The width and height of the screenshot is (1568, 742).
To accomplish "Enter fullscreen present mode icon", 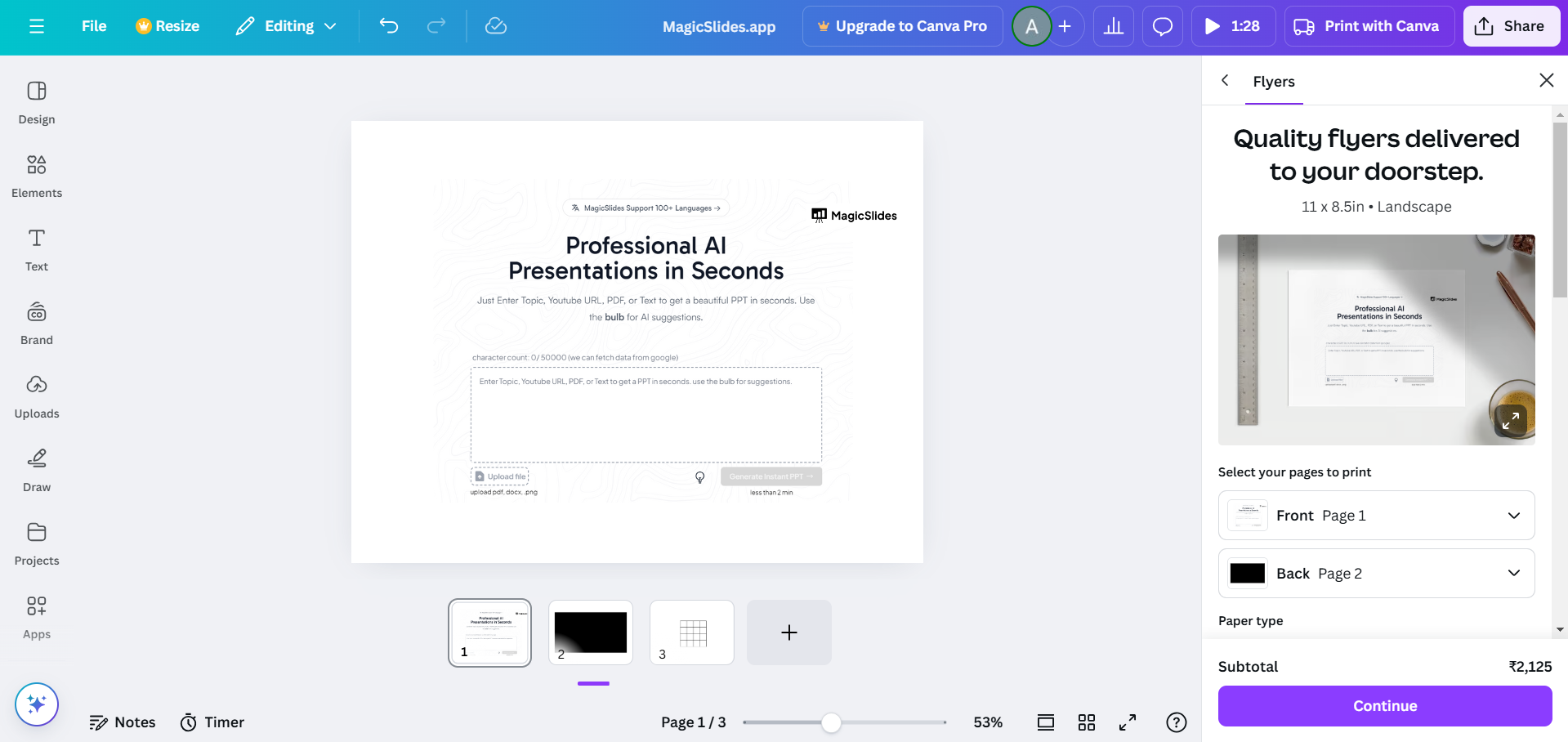I will click(x=1128, y=722).
